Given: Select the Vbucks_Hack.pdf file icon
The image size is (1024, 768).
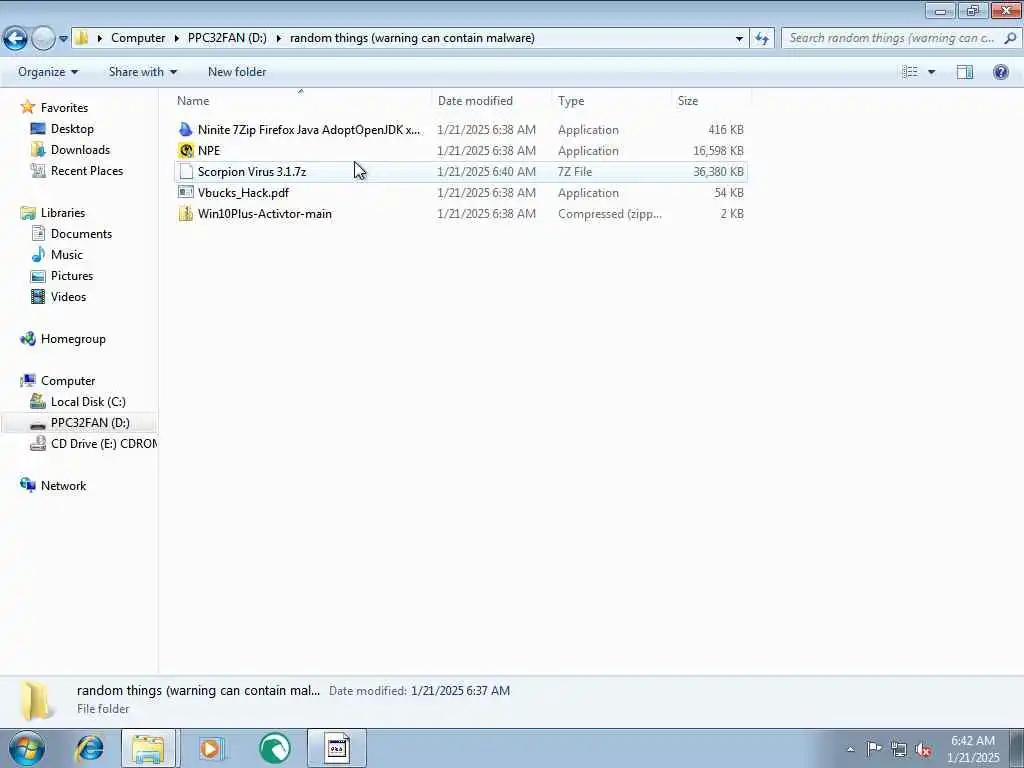Looking at the screenshot, I should pos(186,193).
